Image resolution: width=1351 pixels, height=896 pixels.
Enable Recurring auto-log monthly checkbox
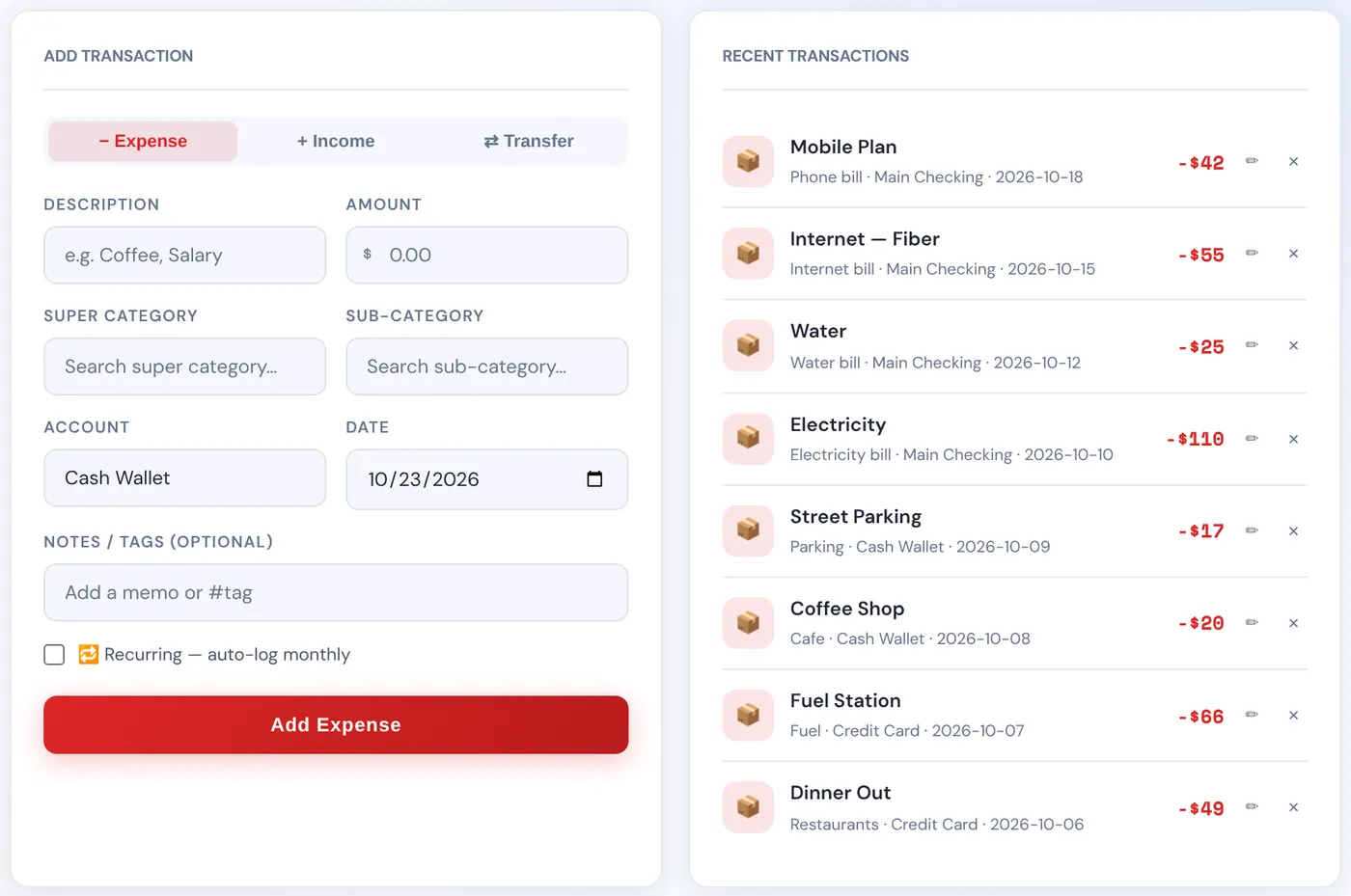click(x=54, y=655)
